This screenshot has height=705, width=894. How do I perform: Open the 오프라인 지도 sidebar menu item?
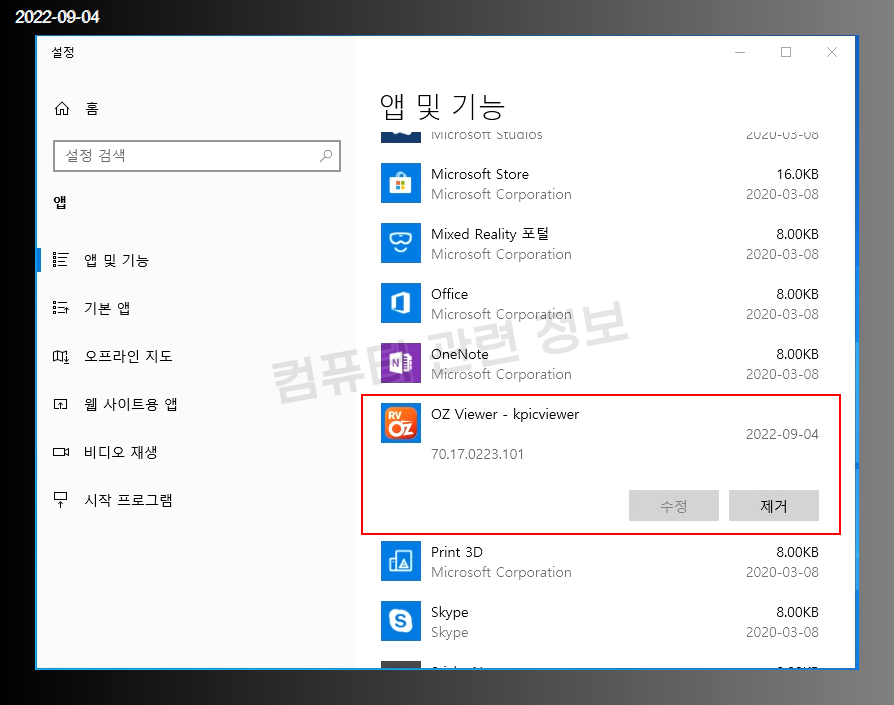tap(197, 356)
